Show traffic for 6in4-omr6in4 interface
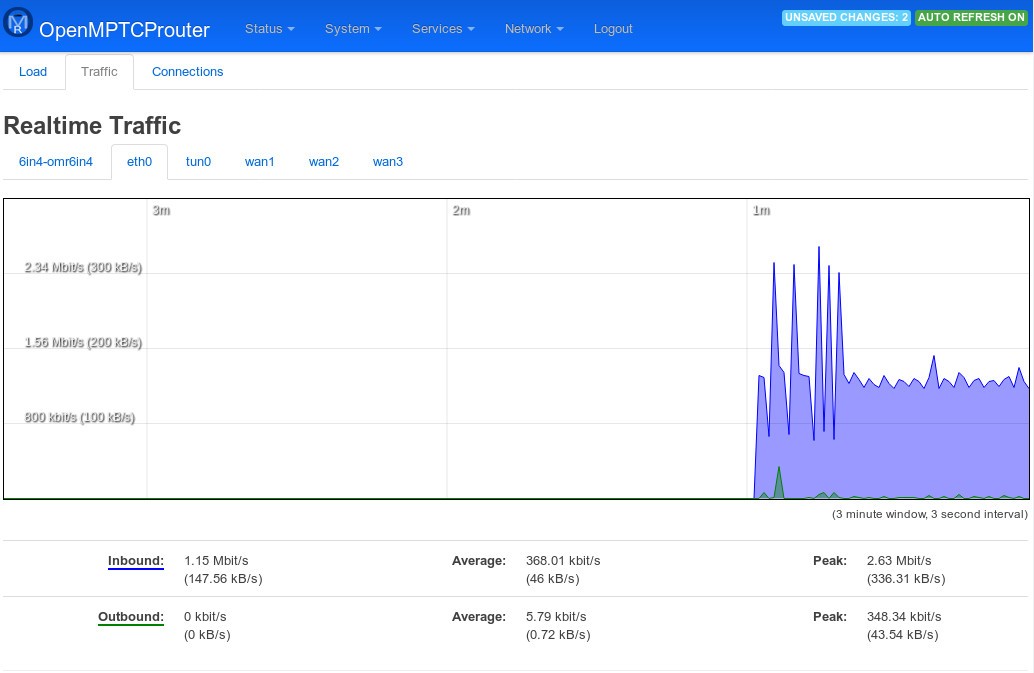Screen dimensions: 1034x673 56,162
